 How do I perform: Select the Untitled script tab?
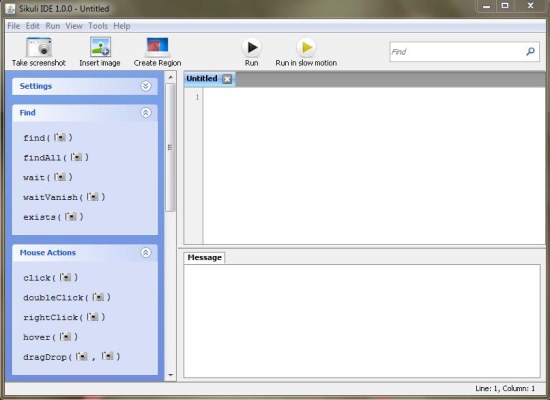coord(202,79)
